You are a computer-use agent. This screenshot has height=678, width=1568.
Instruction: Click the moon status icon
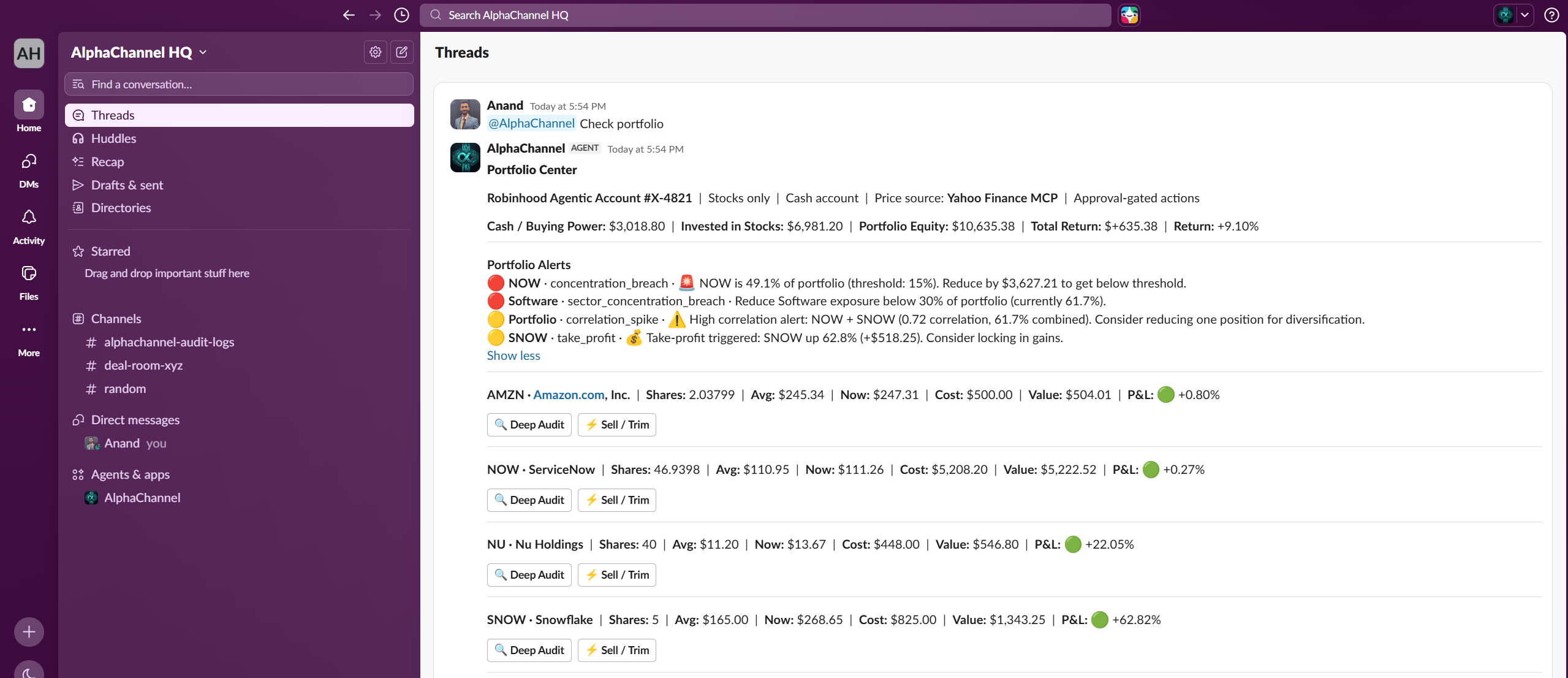tap(29, 671)
